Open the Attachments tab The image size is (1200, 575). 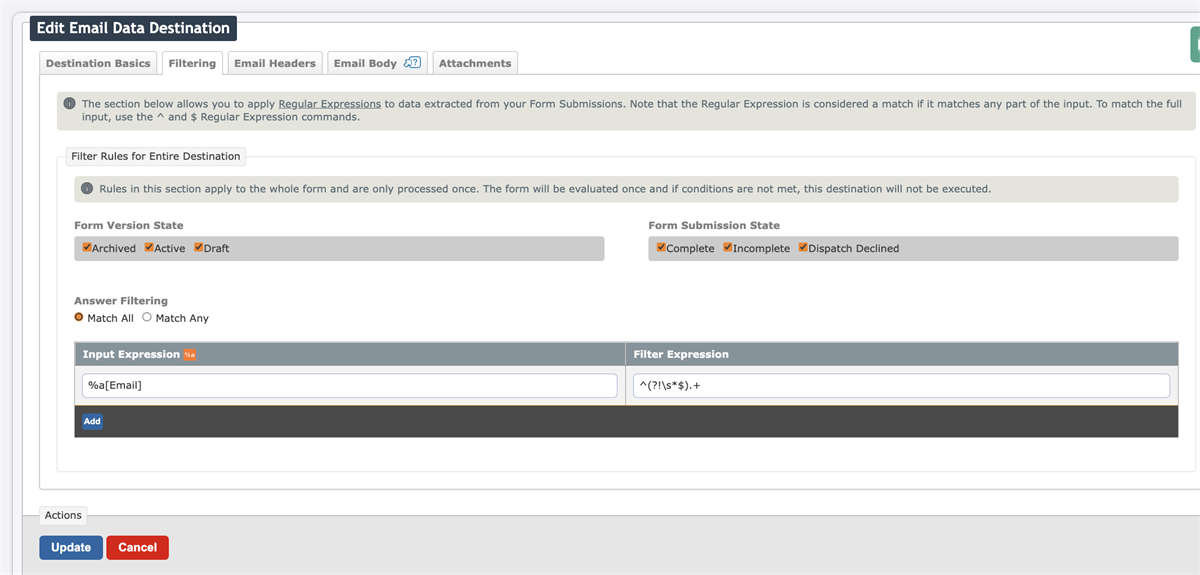tap(475, 63)
